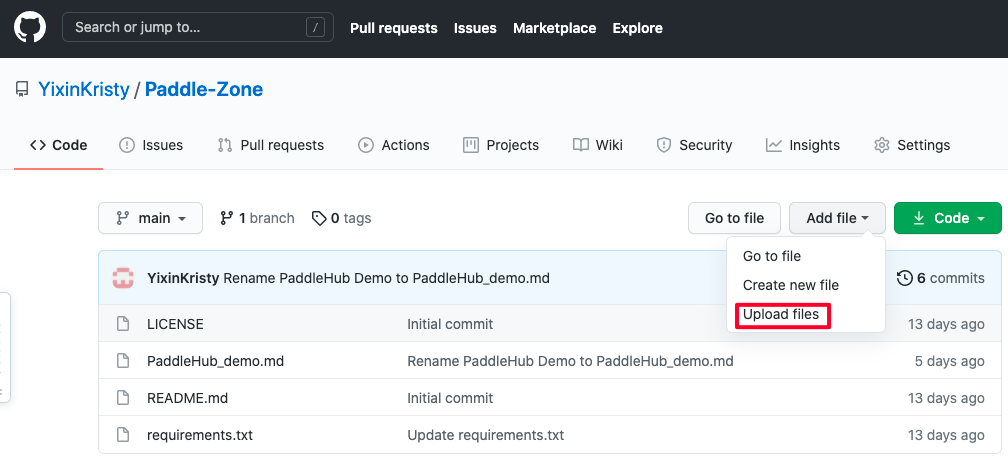This screenshot has height=466, width=1008.
Task: Select Upload files menu entry
Action: [781, 314]
